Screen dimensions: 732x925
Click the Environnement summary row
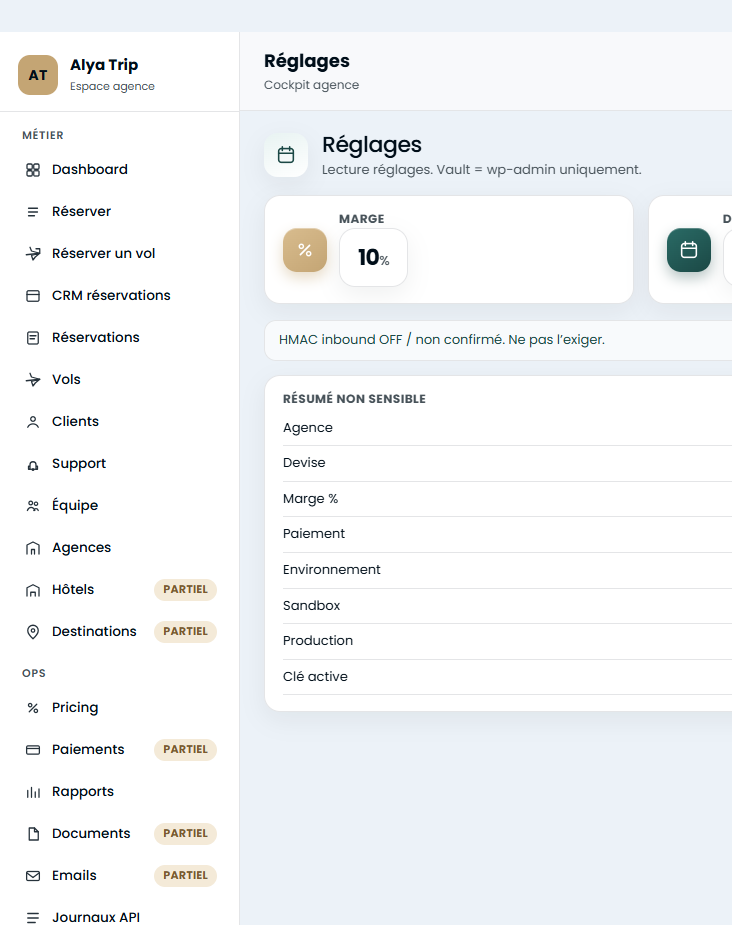[507, 570]
